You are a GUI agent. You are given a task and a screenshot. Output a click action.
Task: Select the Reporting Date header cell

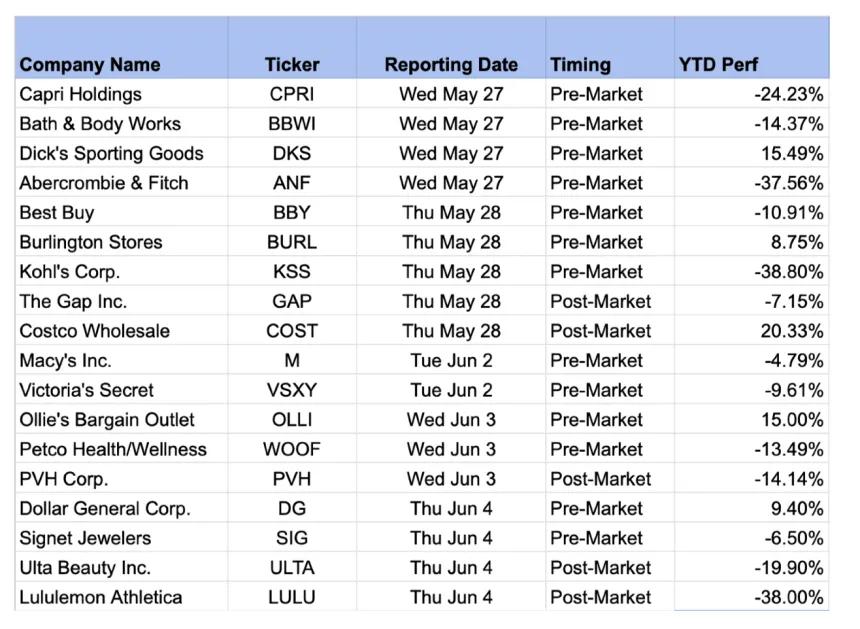click(x=451, y=48)
